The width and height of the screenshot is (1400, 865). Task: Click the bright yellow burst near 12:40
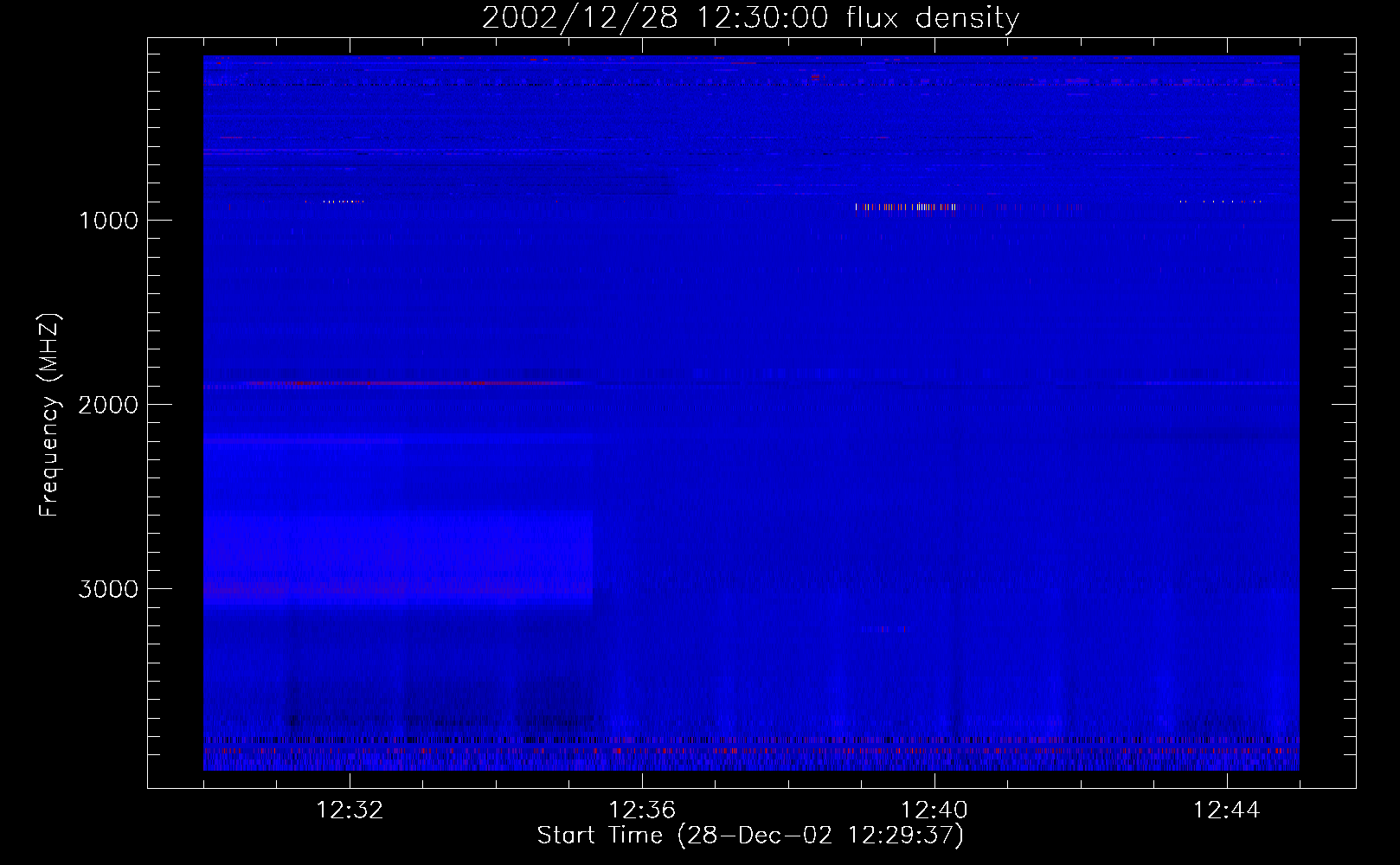pyautogui.click(x=906, y=208)
